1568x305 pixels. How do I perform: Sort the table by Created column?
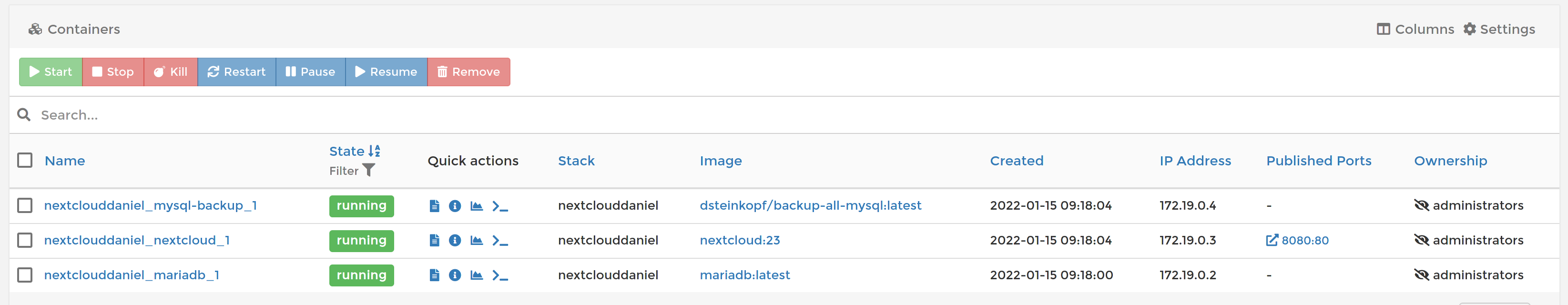[1016, 161]
